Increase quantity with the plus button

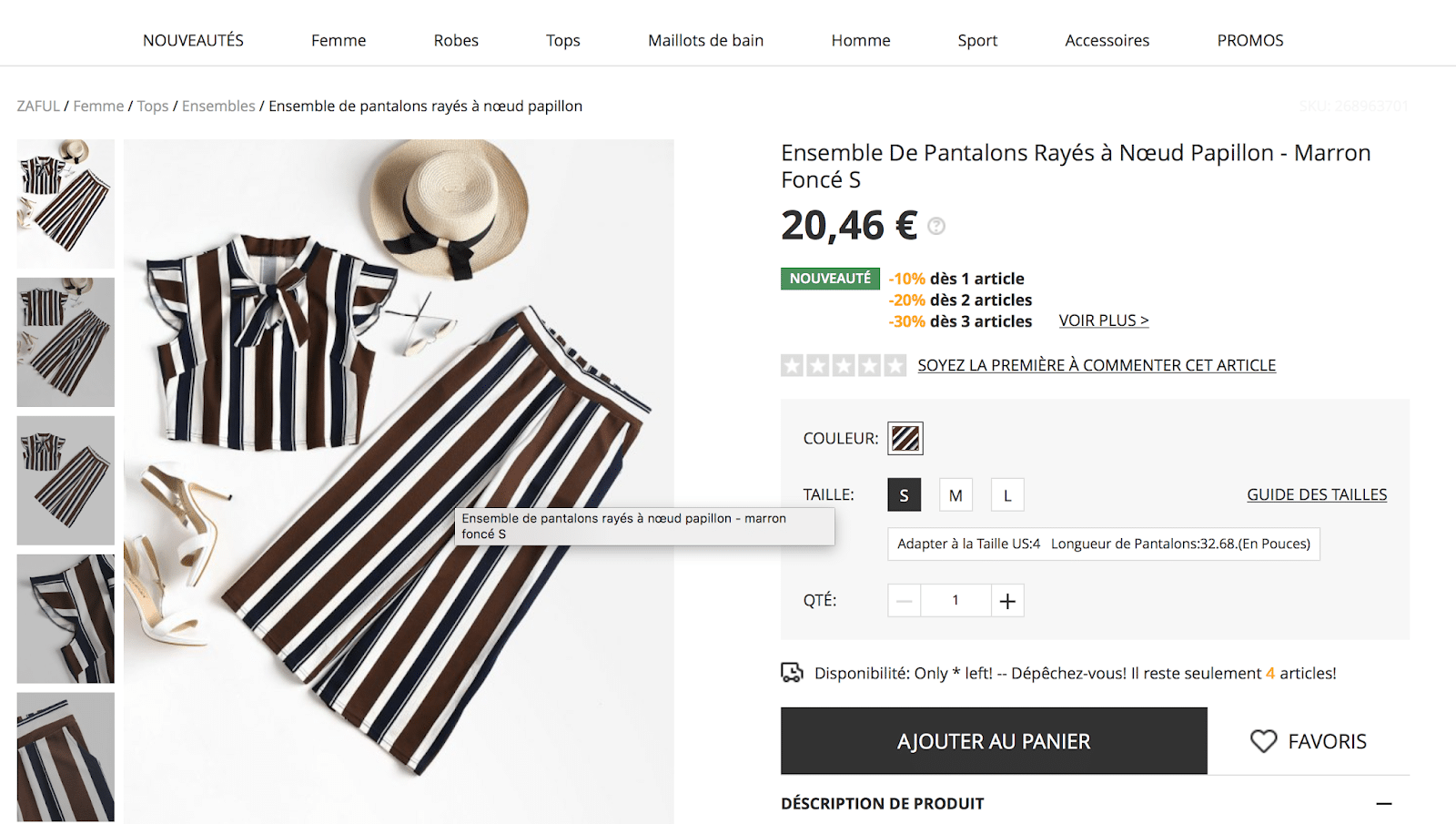click(x=1007, y=601)
